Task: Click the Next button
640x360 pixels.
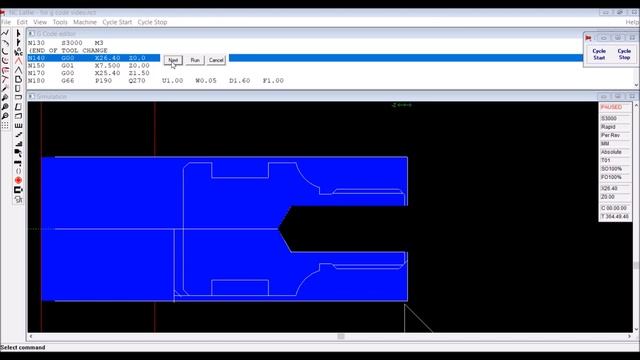Action: click(173, 60)
